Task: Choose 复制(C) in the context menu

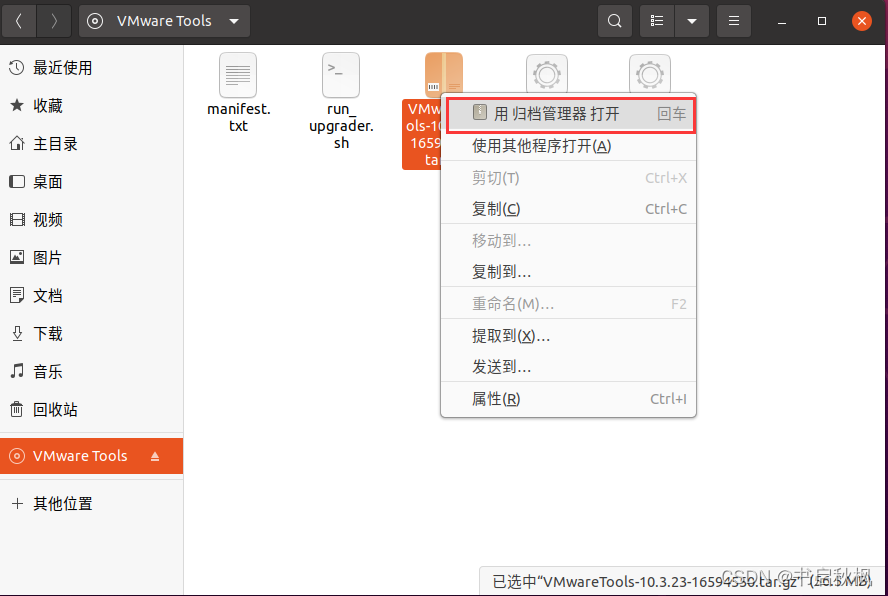Action: pyautogui.click(x=568, y=209)
